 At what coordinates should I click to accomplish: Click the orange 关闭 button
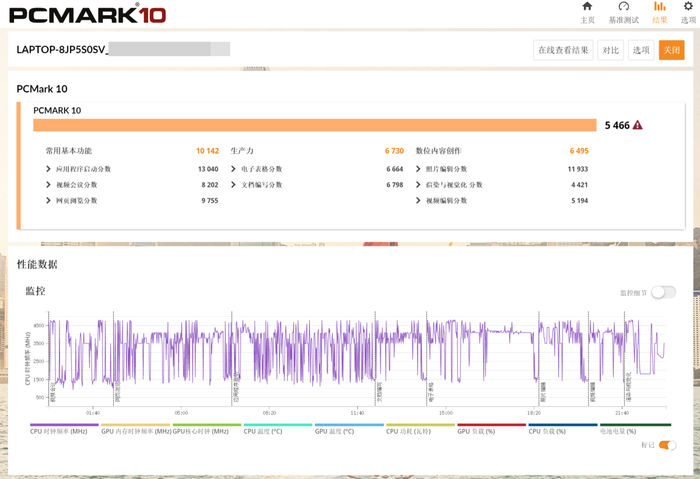(671, 50)
